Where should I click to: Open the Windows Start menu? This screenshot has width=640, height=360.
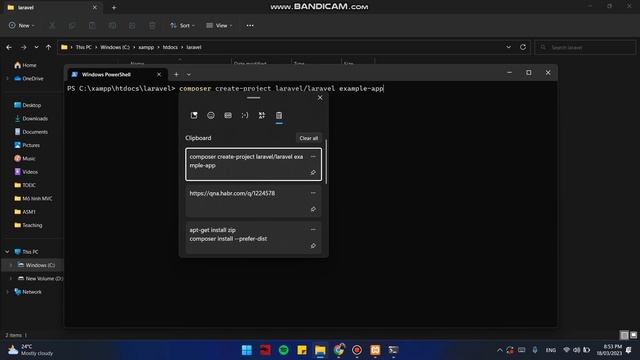247,350
